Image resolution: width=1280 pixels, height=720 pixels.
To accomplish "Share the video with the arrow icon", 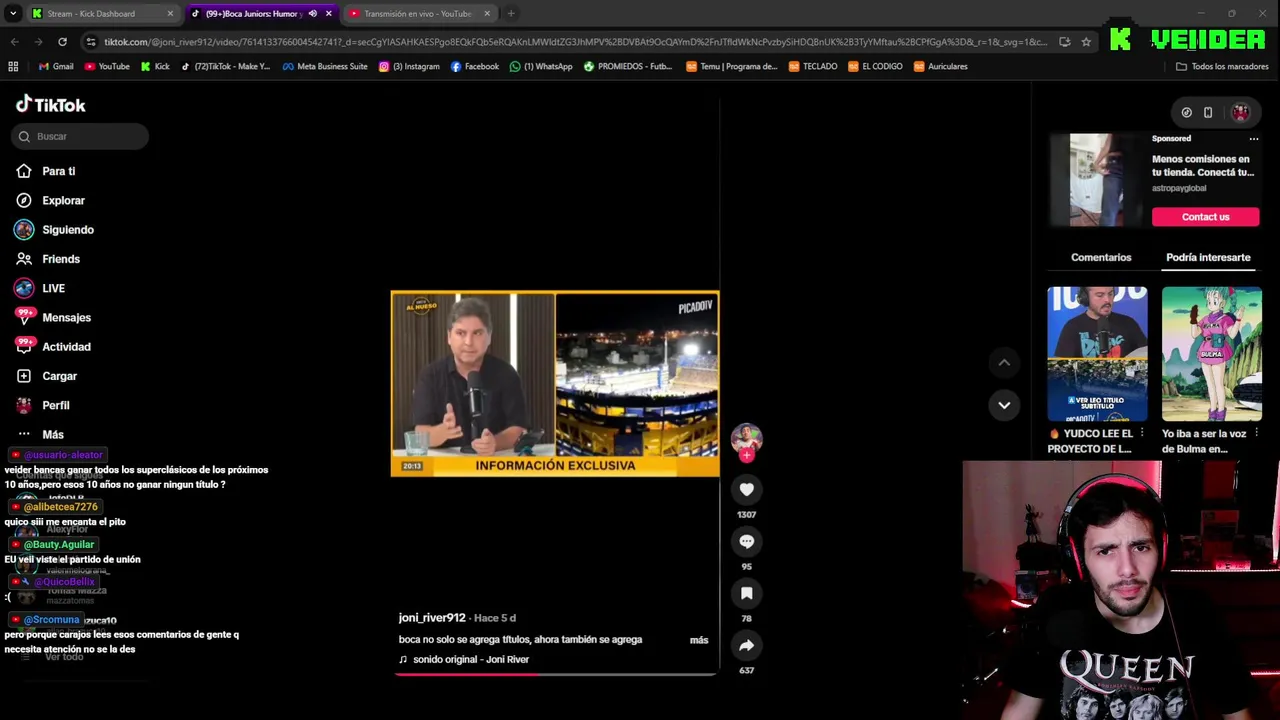I will 746,645.
